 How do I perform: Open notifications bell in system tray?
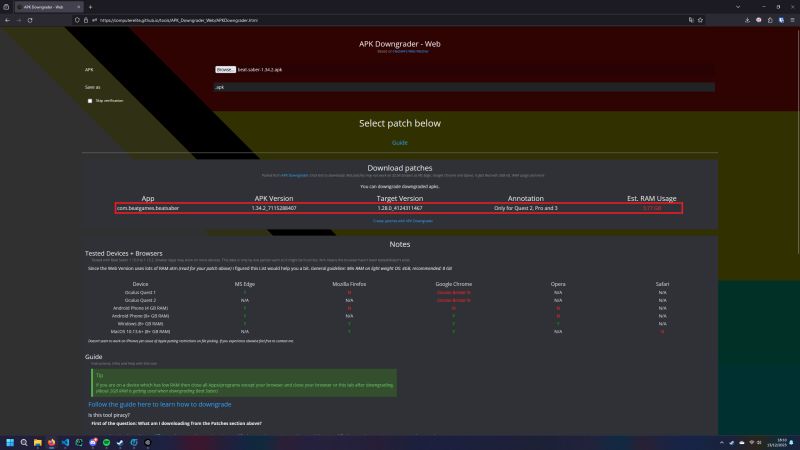pyautogui.click(x=792, y=442)
